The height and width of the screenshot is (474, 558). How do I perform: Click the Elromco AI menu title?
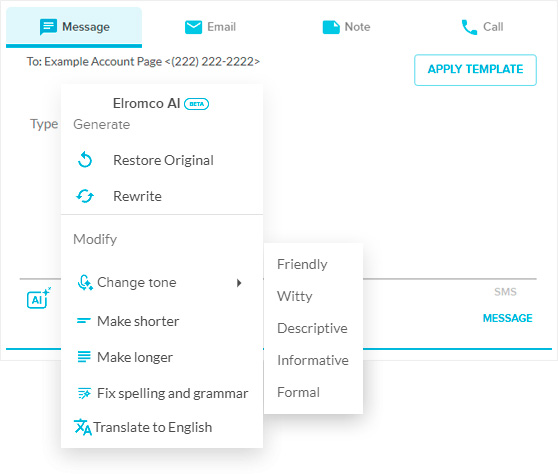tap(146, 103)
